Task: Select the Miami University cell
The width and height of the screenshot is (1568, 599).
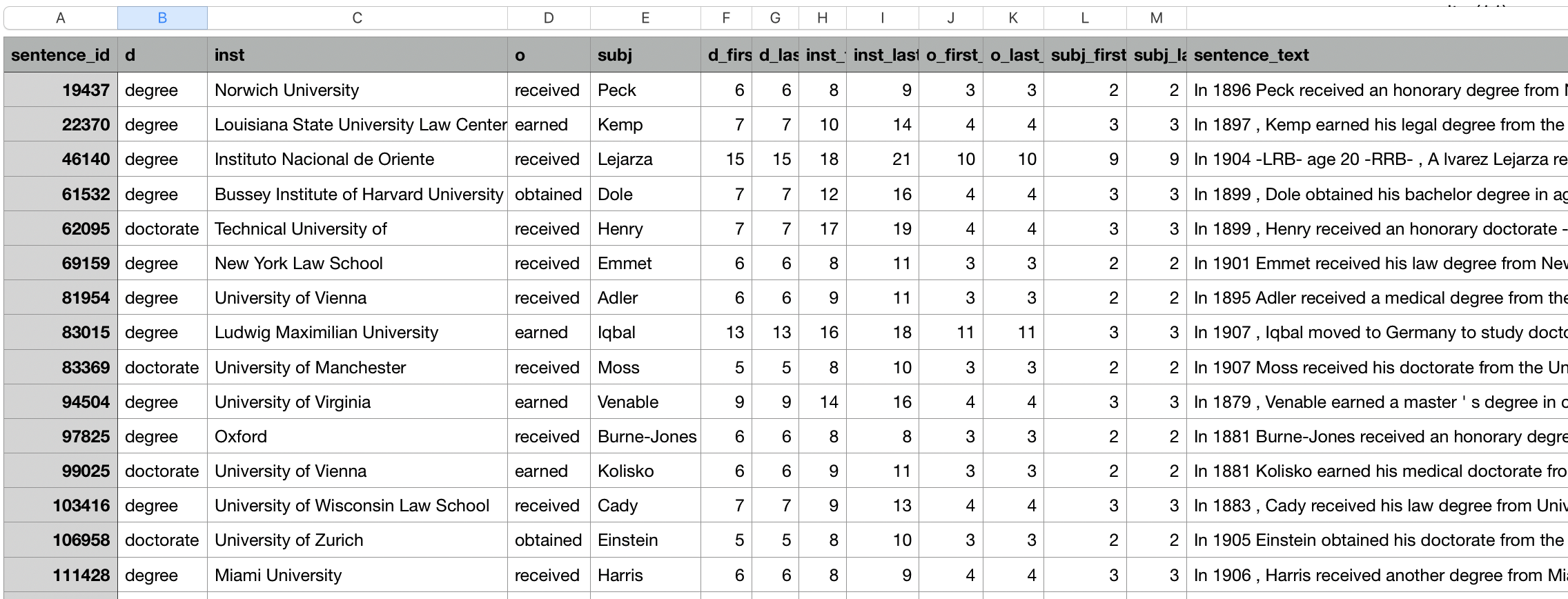Action: point(357,575)
